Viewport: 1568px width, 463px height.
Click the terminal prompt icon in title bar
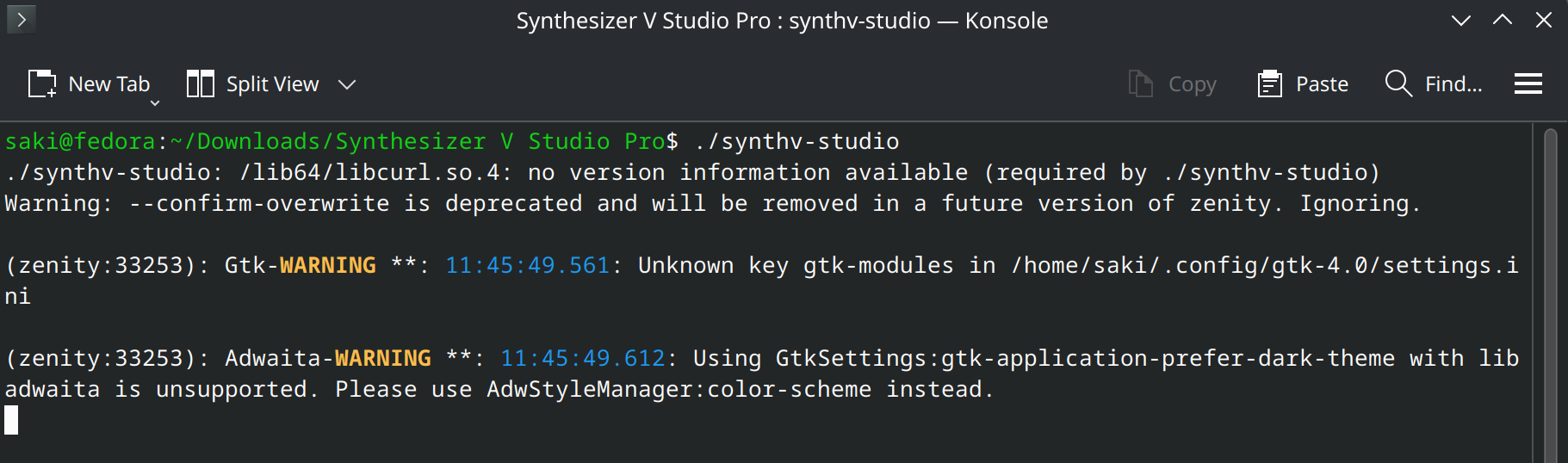coord(22,19)
